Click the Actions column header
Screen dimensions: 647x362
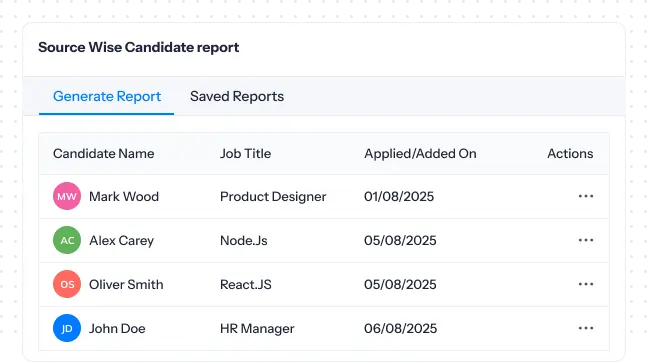tap(570, 154)
